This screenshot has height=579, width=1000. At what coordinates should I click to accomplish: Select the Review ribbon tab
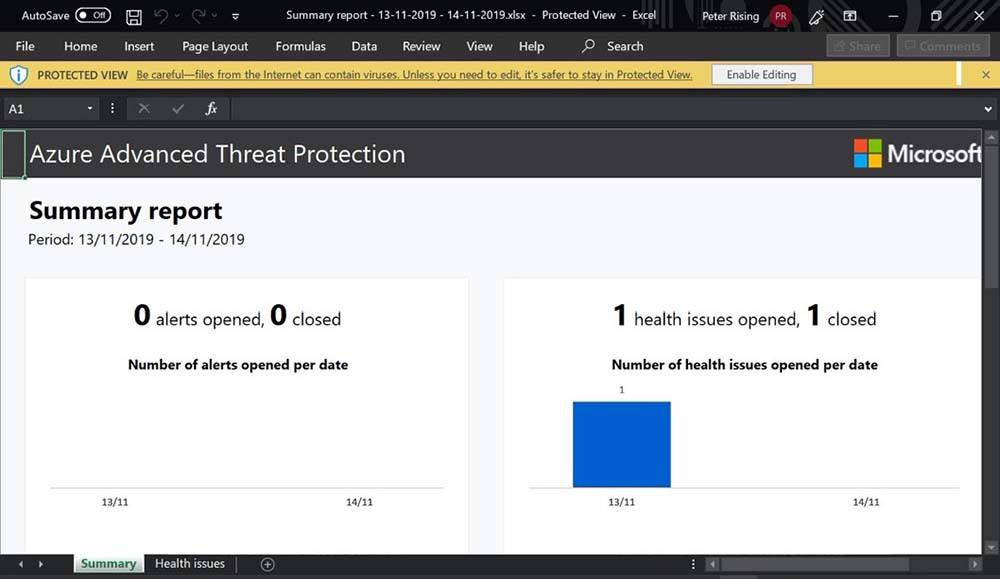coord(421,46)
